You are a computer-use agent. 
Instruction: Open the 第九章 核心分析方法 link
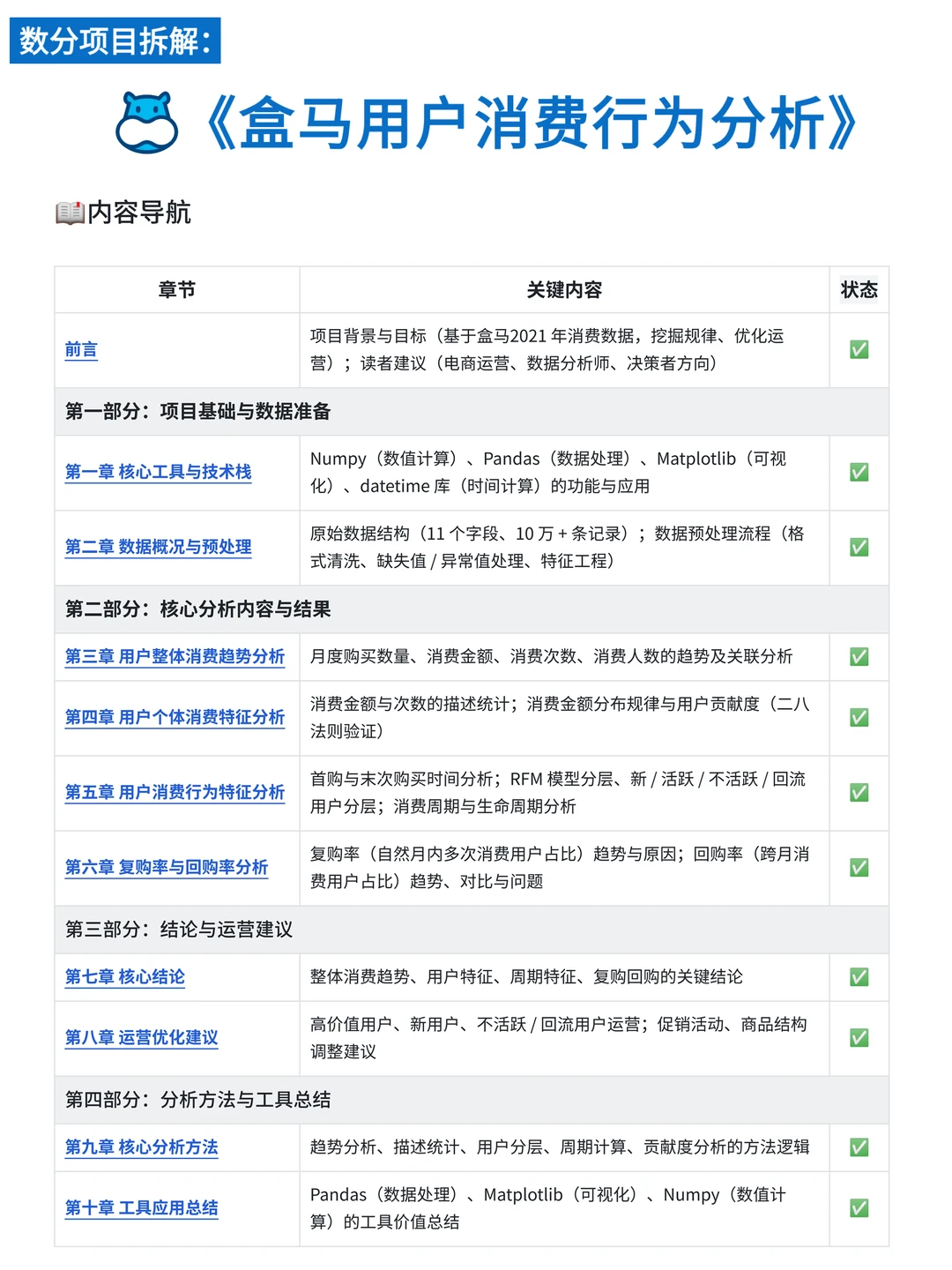142,1147
